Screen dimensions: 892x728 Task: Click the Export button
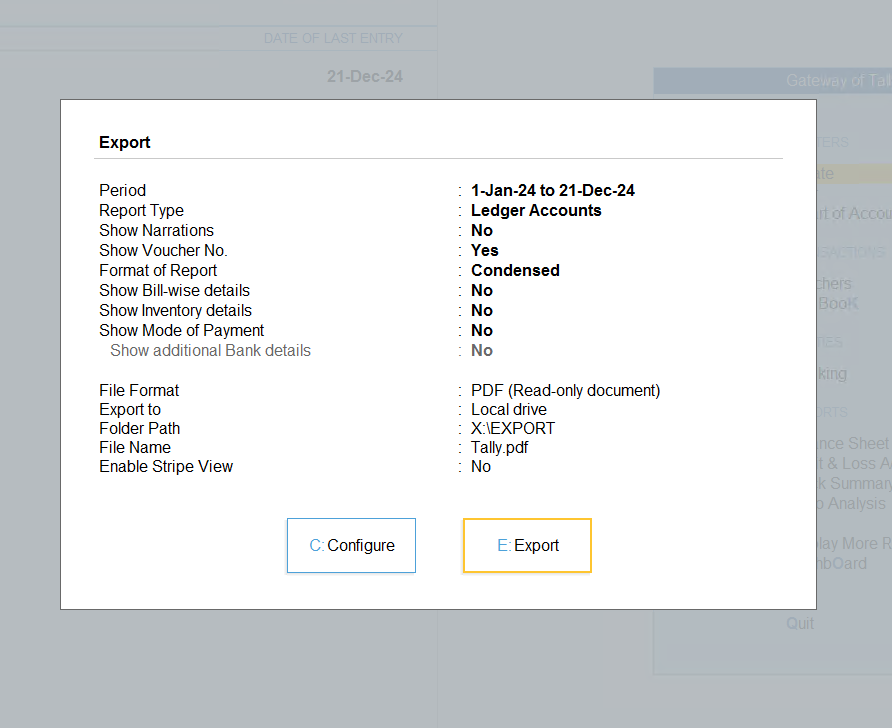(527, 546)
